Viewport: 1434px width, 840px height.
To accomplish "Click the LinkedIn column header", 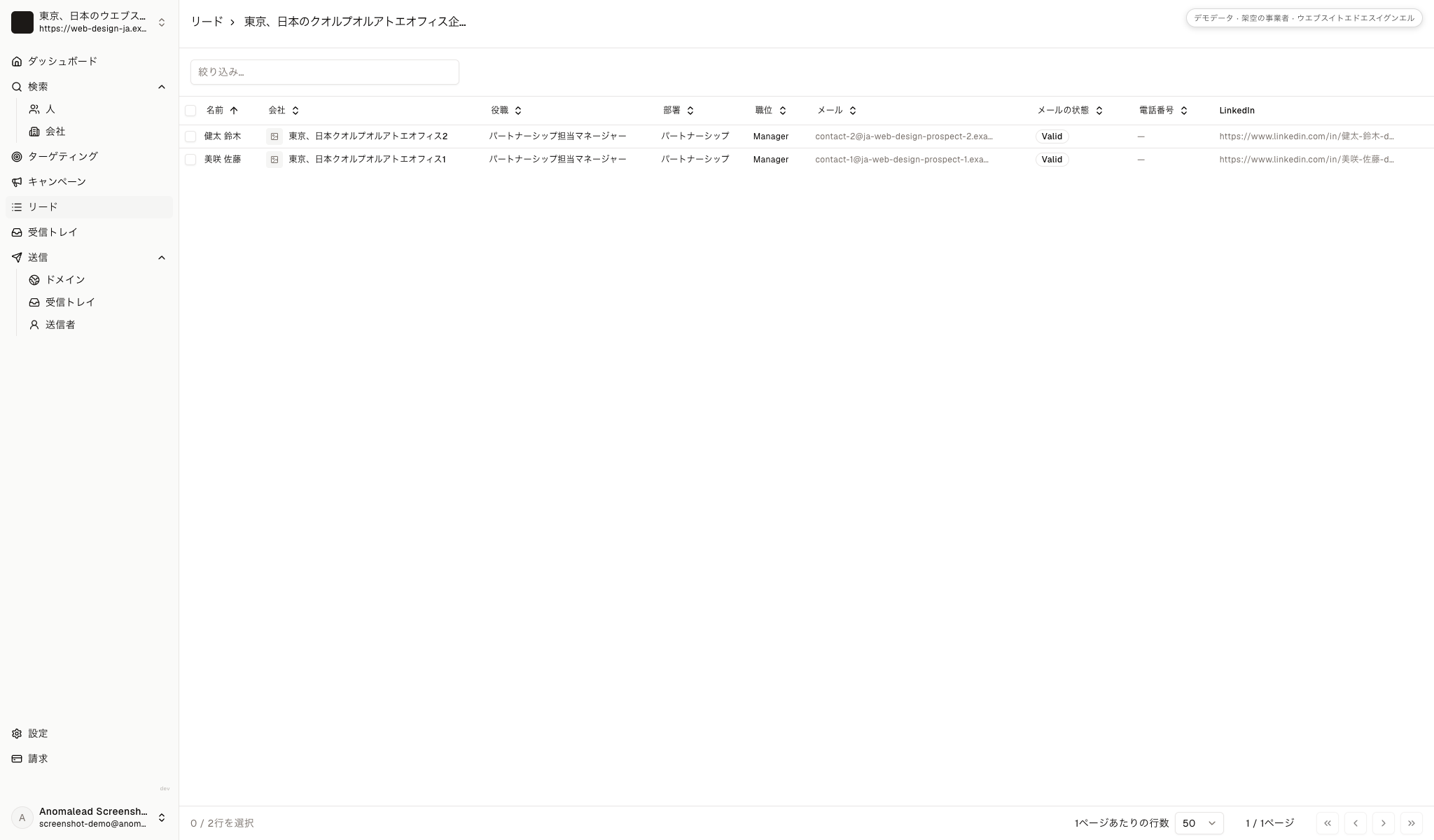I will pyautogui.click(x=1237, y=111).
